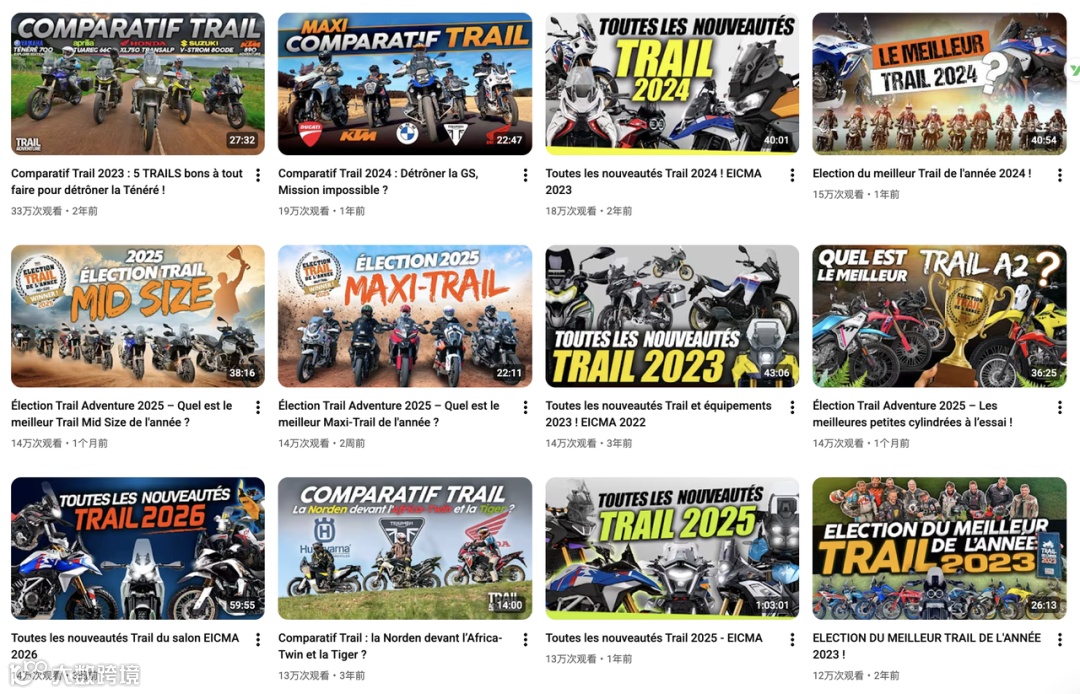Open three-dot menu for Election du meilleur Trail 2024
This screenshot has height=694, width=1080.
tap(1059, 175)
